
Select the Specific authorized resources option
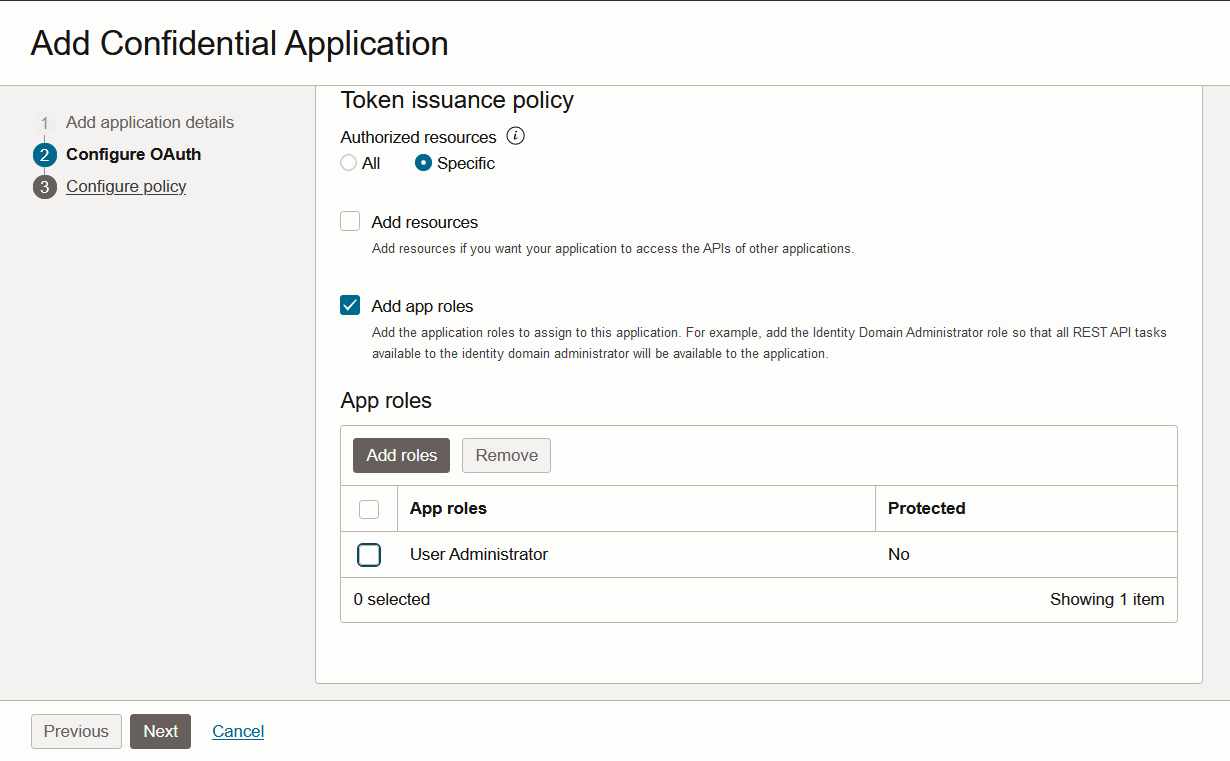[424, 163]
